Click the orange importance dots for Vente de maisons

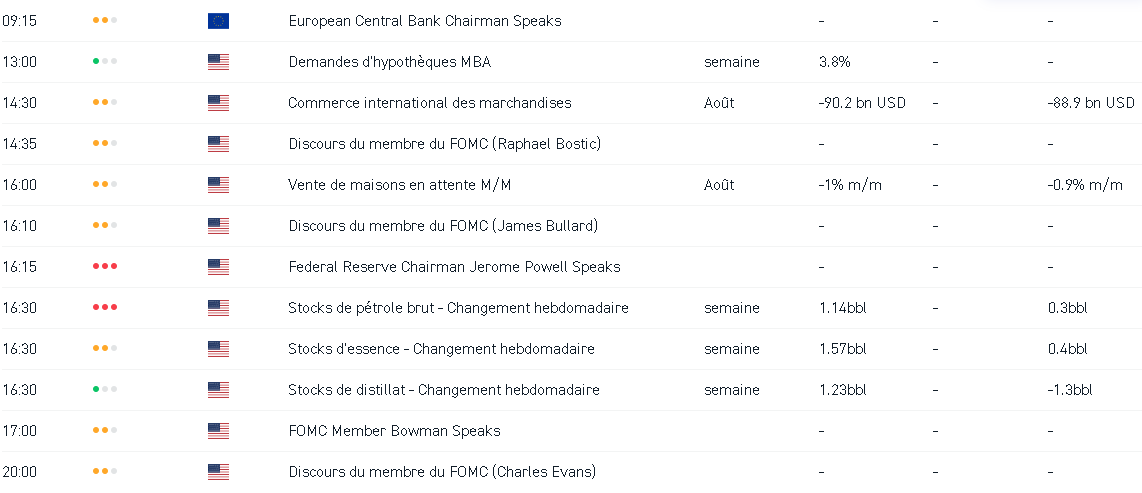coord(105,185)
